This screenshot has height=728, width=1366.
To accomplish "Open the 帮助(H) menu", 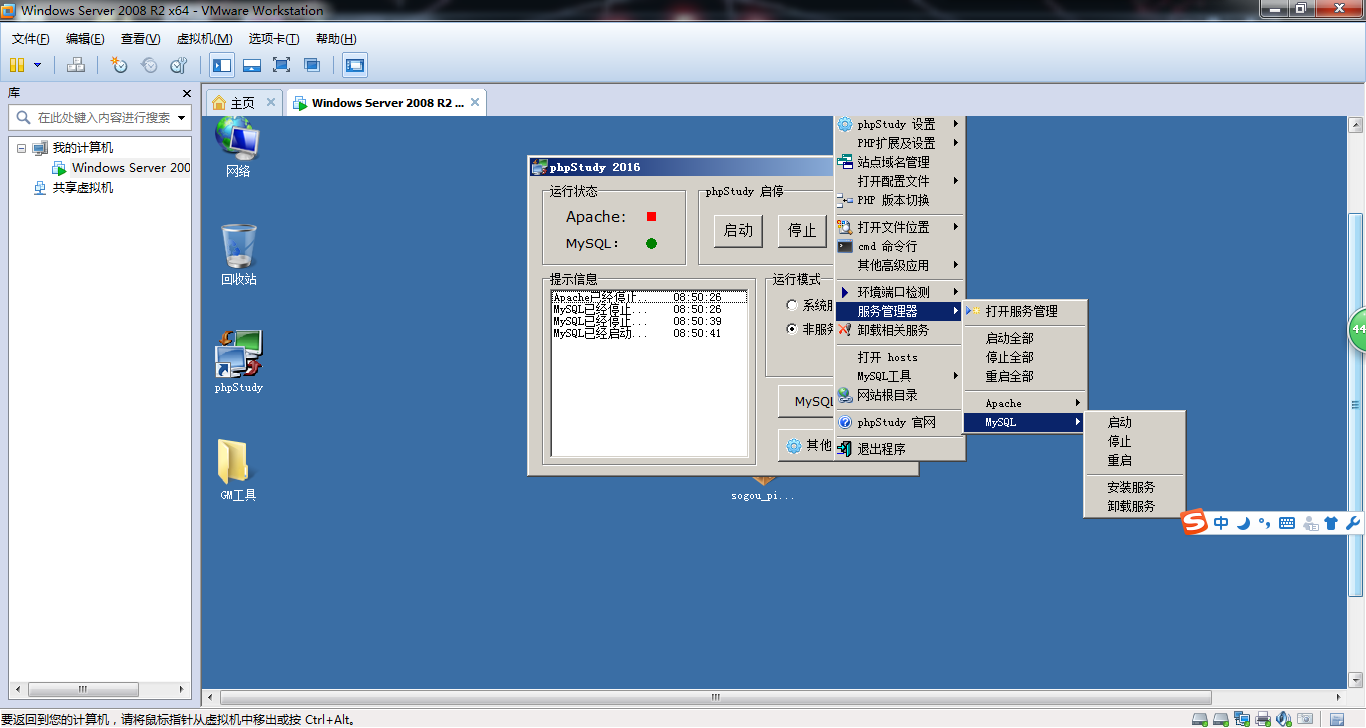I will coord(336,39).
